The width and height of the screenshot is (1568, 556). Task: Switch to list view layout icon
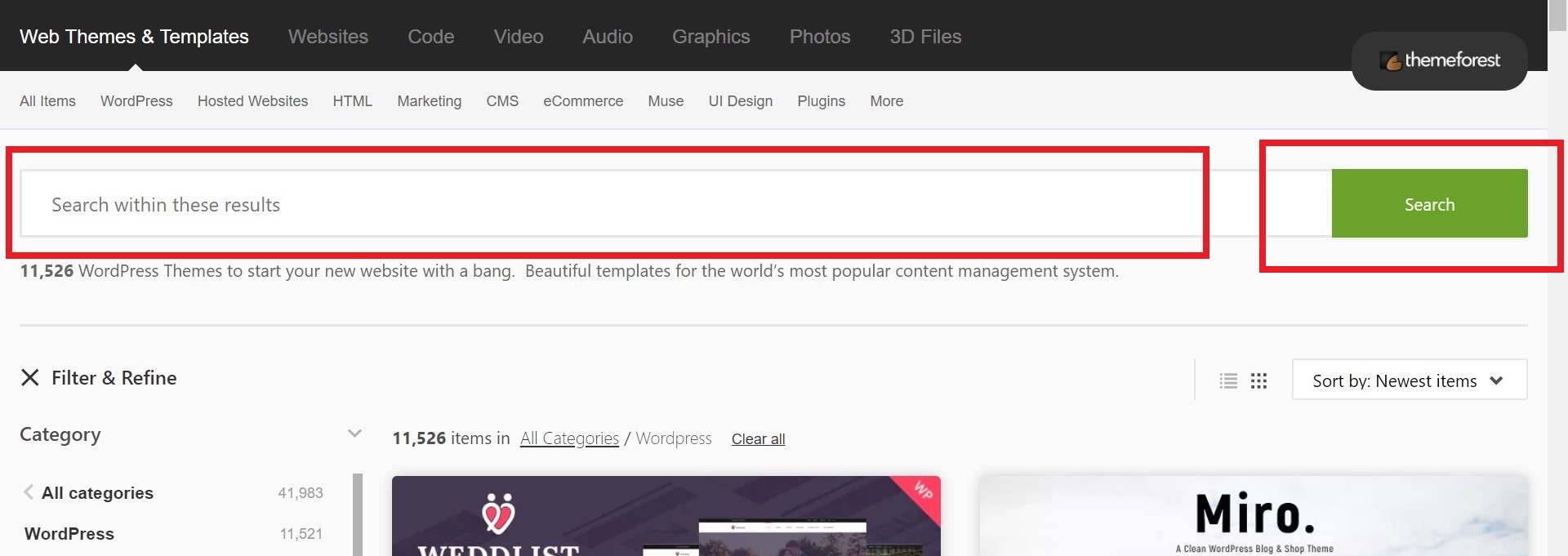tap(1228, 380)
